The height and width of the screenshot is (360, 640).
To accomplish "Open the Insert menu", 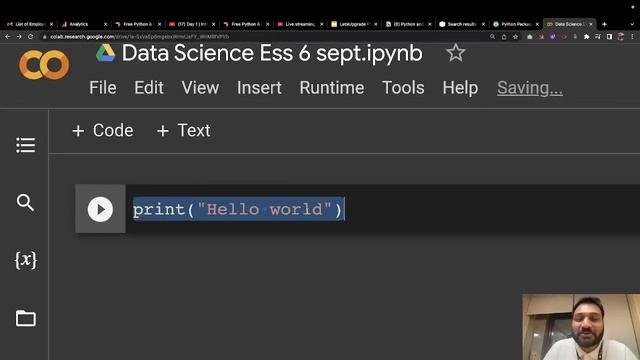I will pos(259,88).
